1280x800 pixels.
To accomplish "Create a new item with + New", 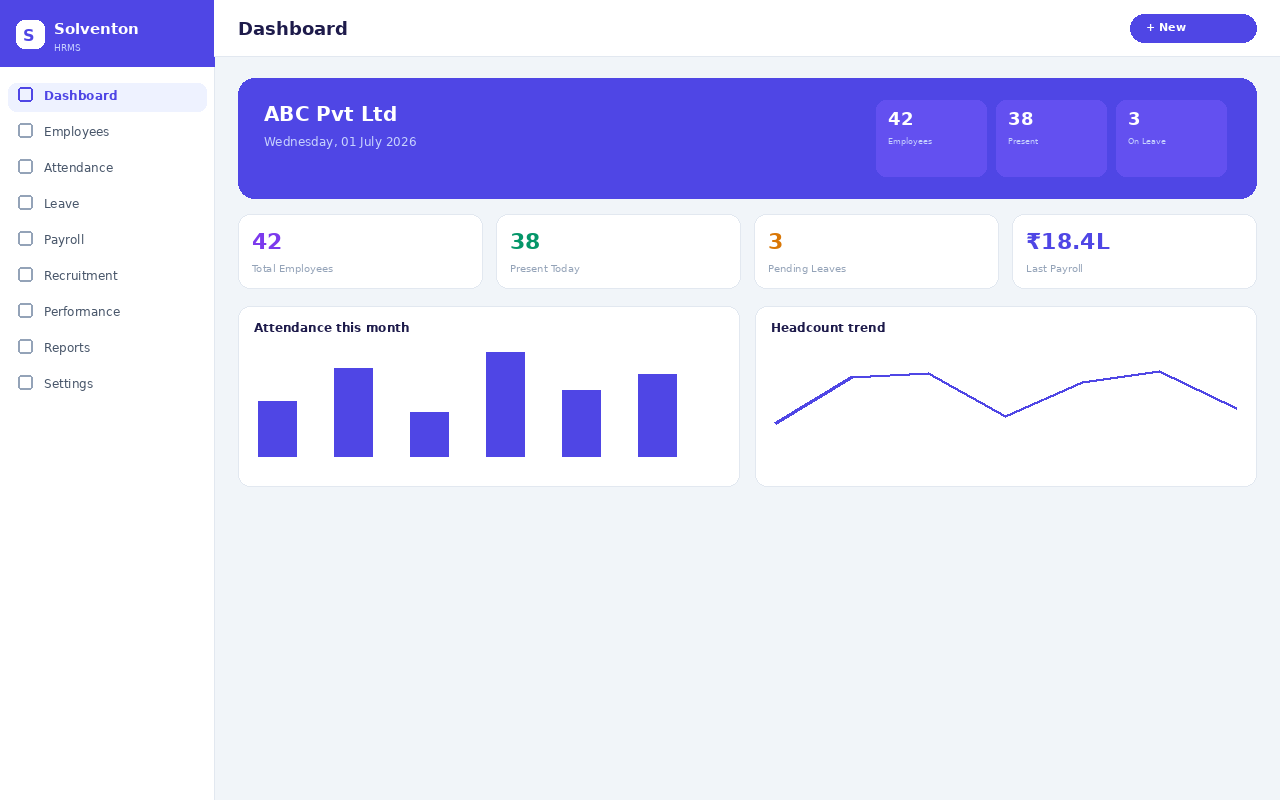I will pos(1193,28).
